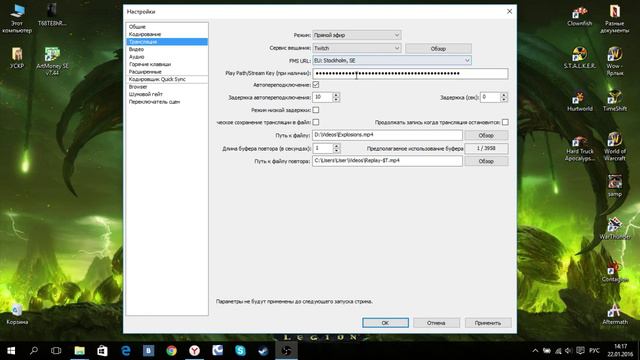This screenshot has height=360, width=640.
Task: Open Этот компьютер desktop icon
Action: [17, 18]
